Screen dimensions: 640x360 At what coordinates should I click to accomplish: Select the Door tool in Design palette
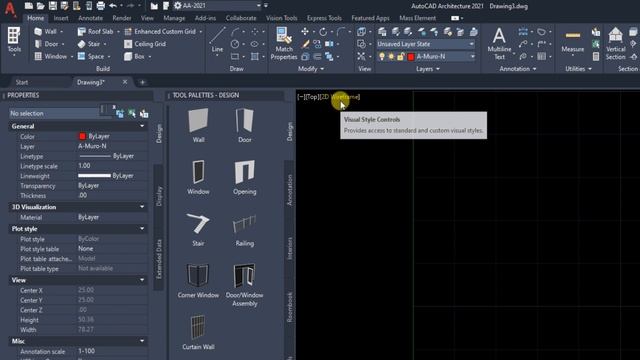[x=244, y=125]
